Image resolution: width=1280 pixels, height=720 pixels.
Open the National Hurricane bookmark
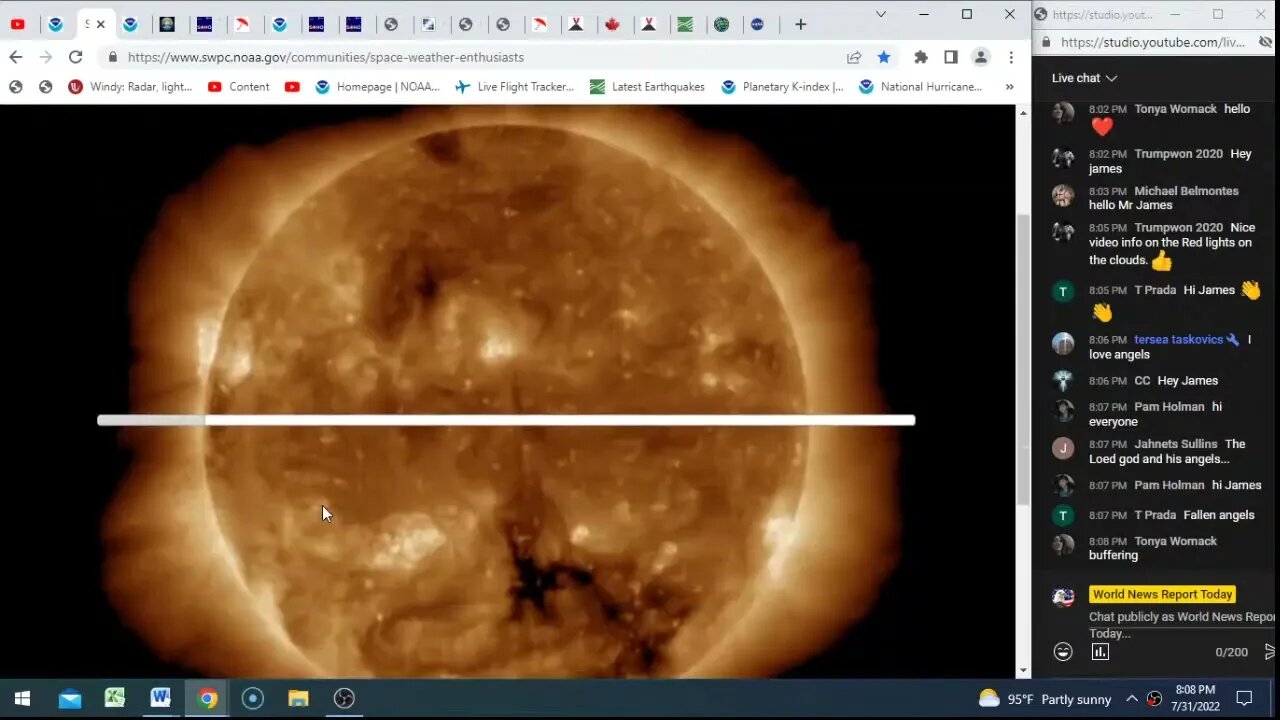pyautogui.click(x=920, y=87)
